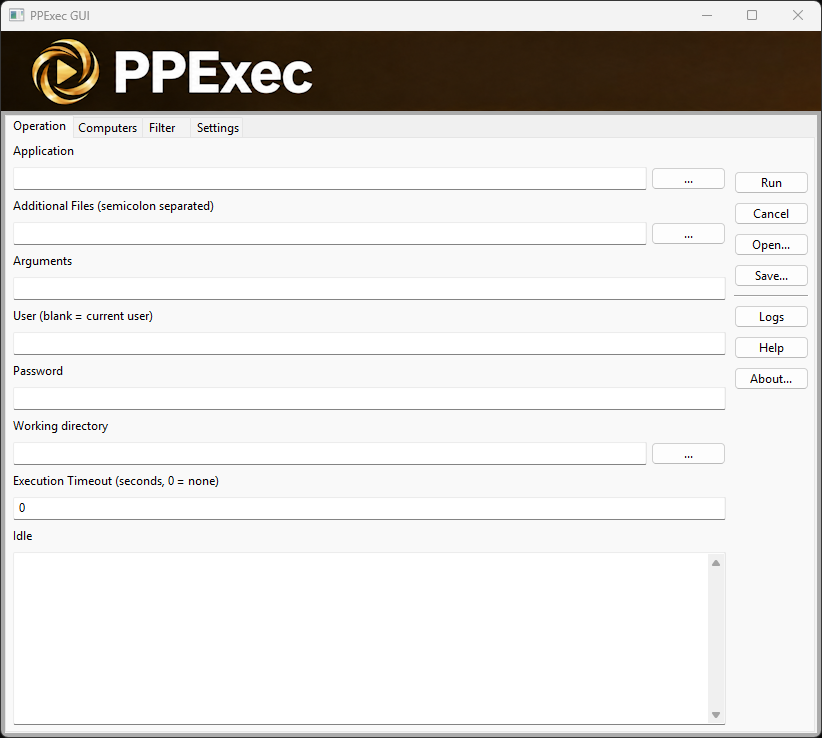
Task: Go to the Settings tab
Action: [x=218, y=128]
